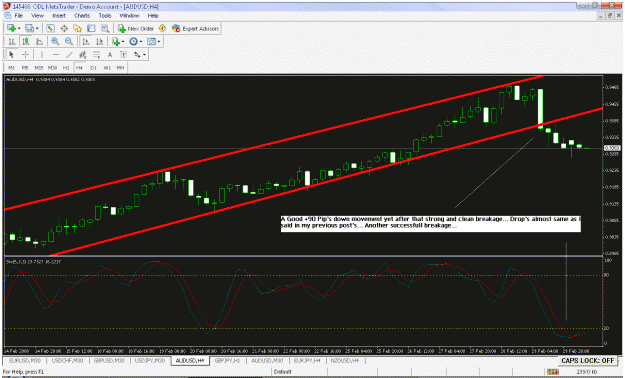Toggle chart Auto Scroll icon
This screenshot has height=378, width=625.
(86, 41)
